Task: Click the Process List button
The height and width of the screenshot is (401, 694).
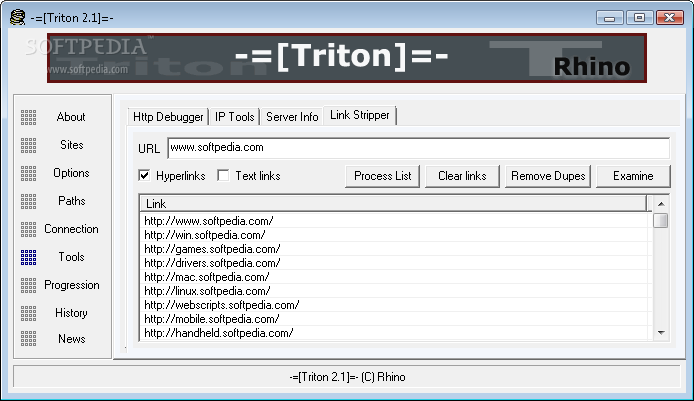Action: tap(382, 176)
